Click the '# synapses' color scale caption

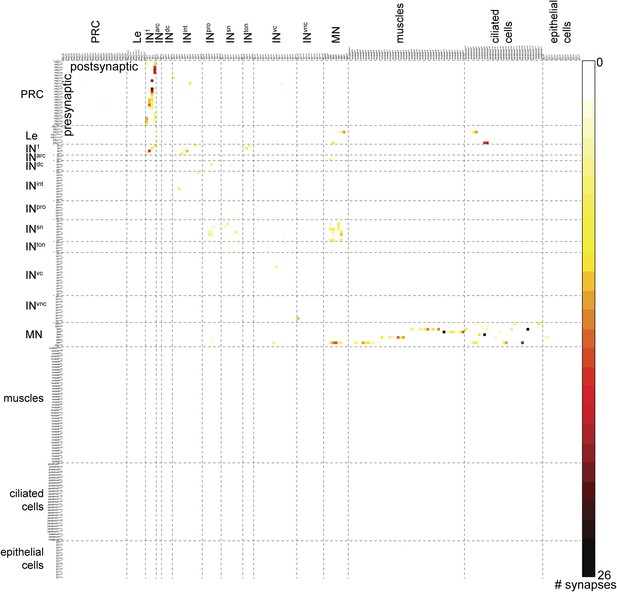pos(585,585)
